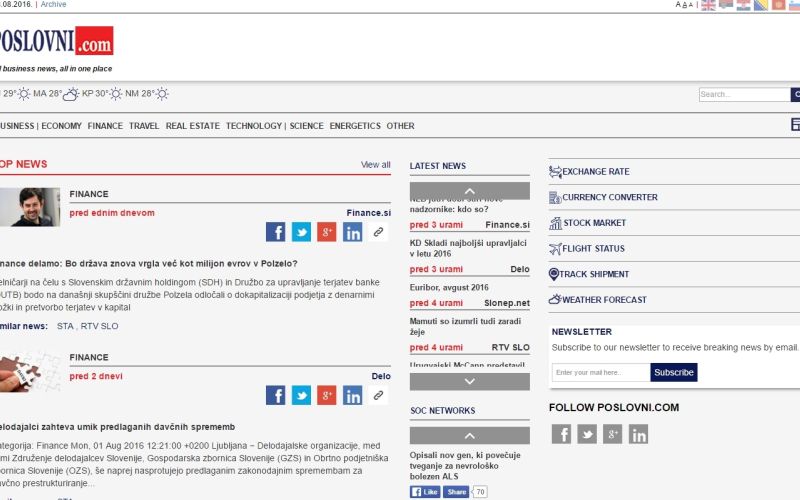The height and width of the screenshot is (500, 800).
Task: Open the Real Estate menu category
Action: pyautogui.click(x=192, y=126)
